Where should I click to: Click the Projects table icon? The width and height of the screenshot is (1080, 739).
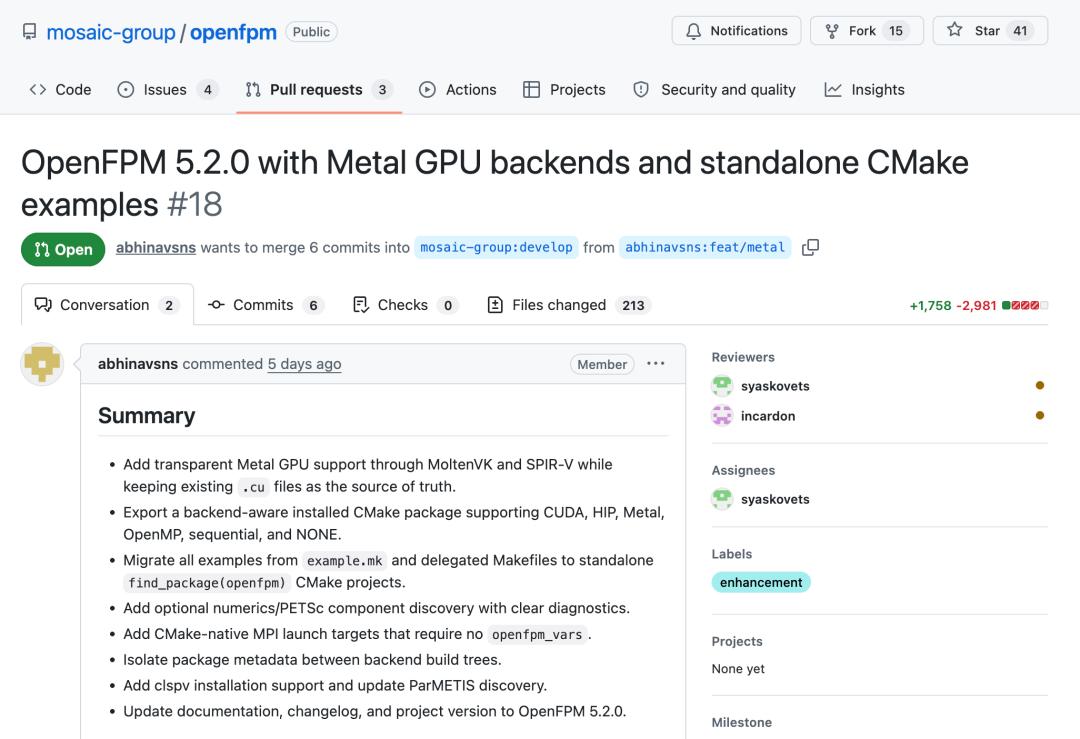[531, 90]
